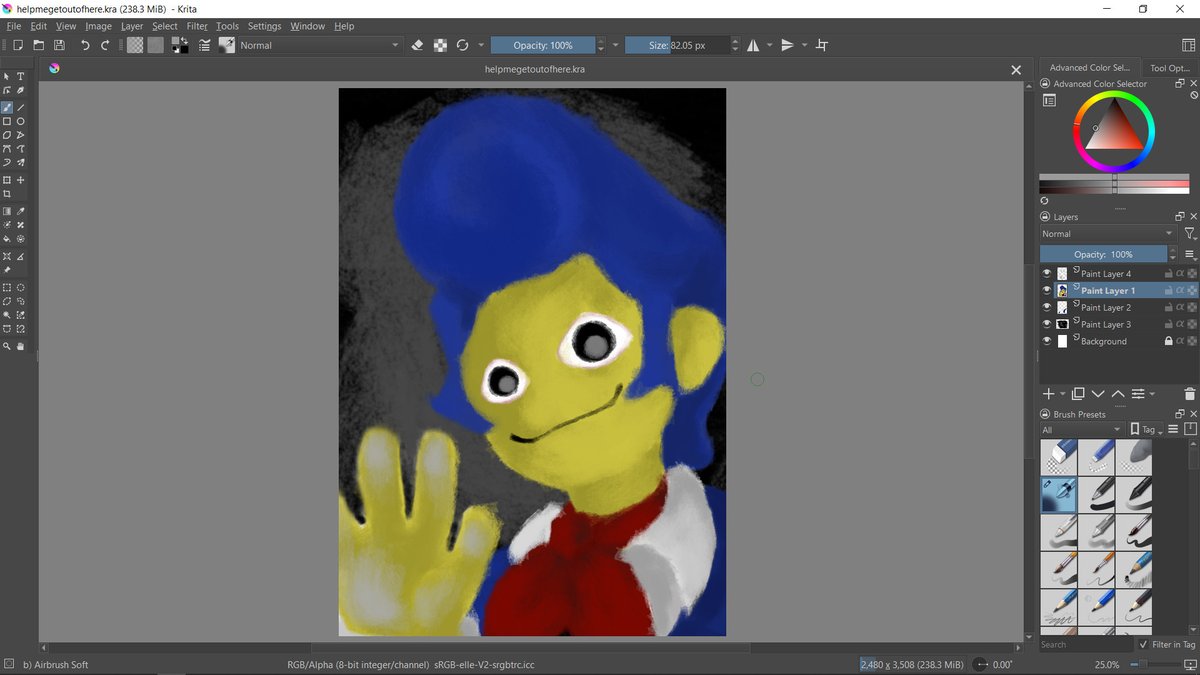Select the Elliptical Selection tool
1200x675 pixels.
(x=20, y=287)
